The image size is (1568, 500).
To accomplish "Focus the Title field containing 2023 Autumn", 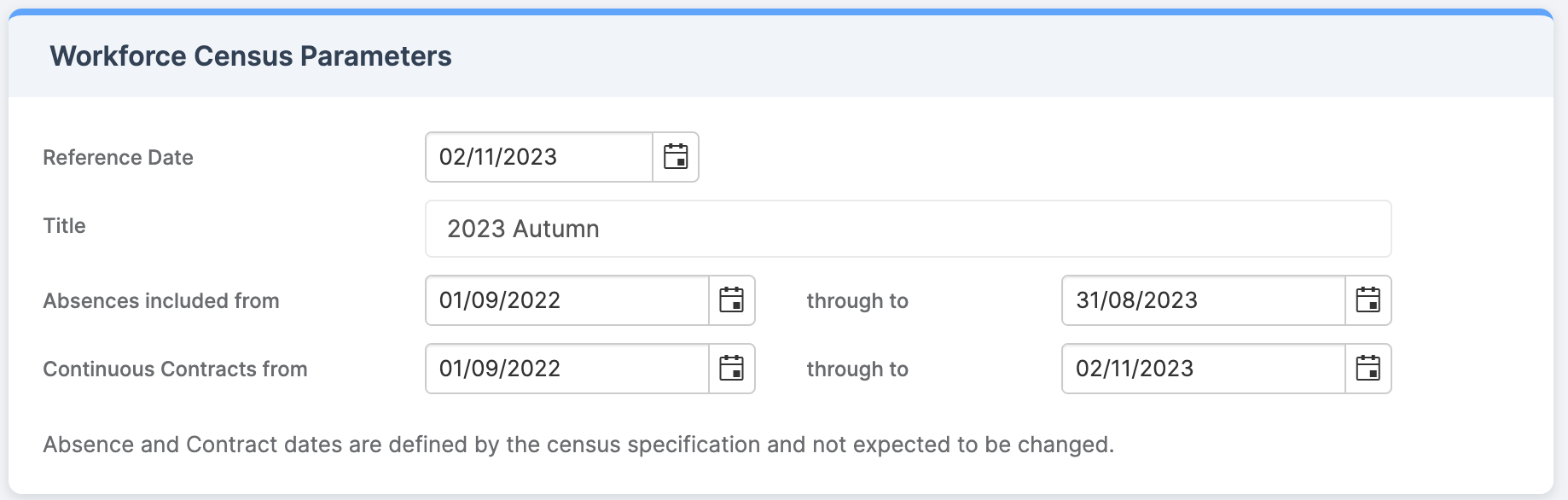I will click(x=908, y=229).
